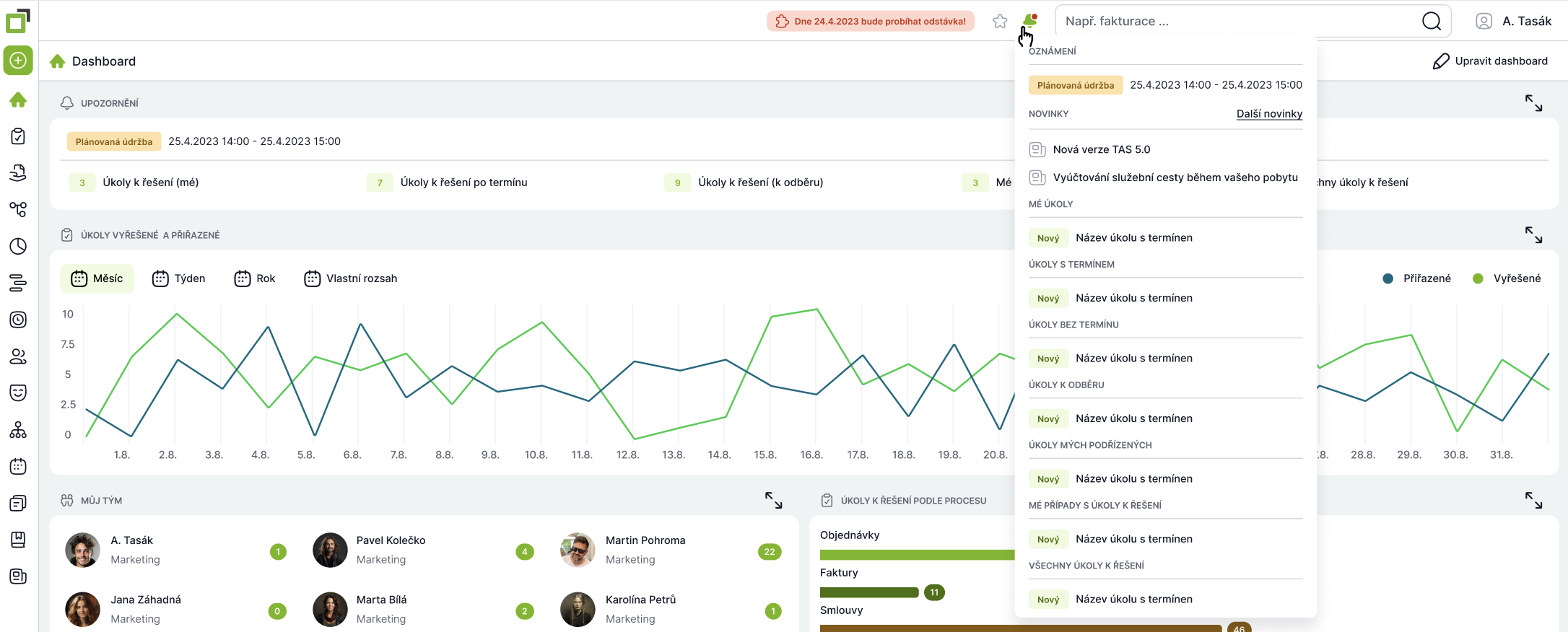Click the search field Např. fakturace
The height and width of the screenshot is (632, 1568).
[1234, 22]
